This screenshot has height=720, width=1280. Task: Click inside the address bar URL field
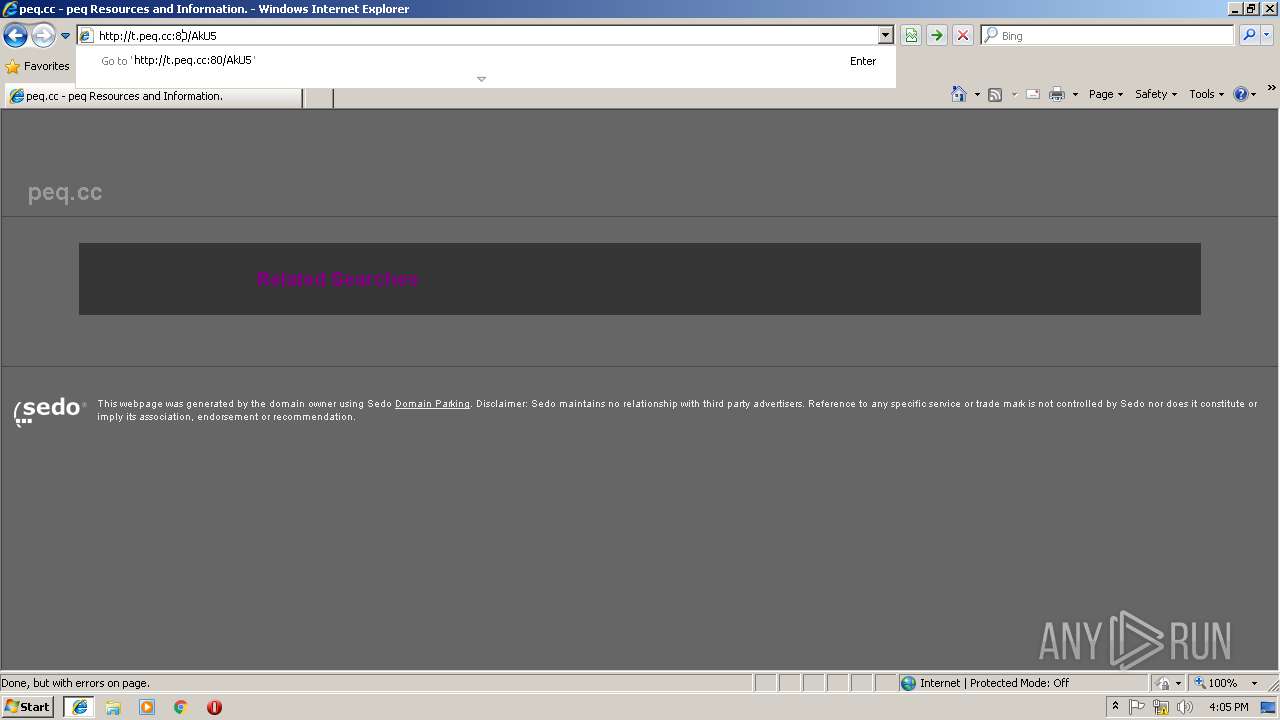tap(485, 35)
